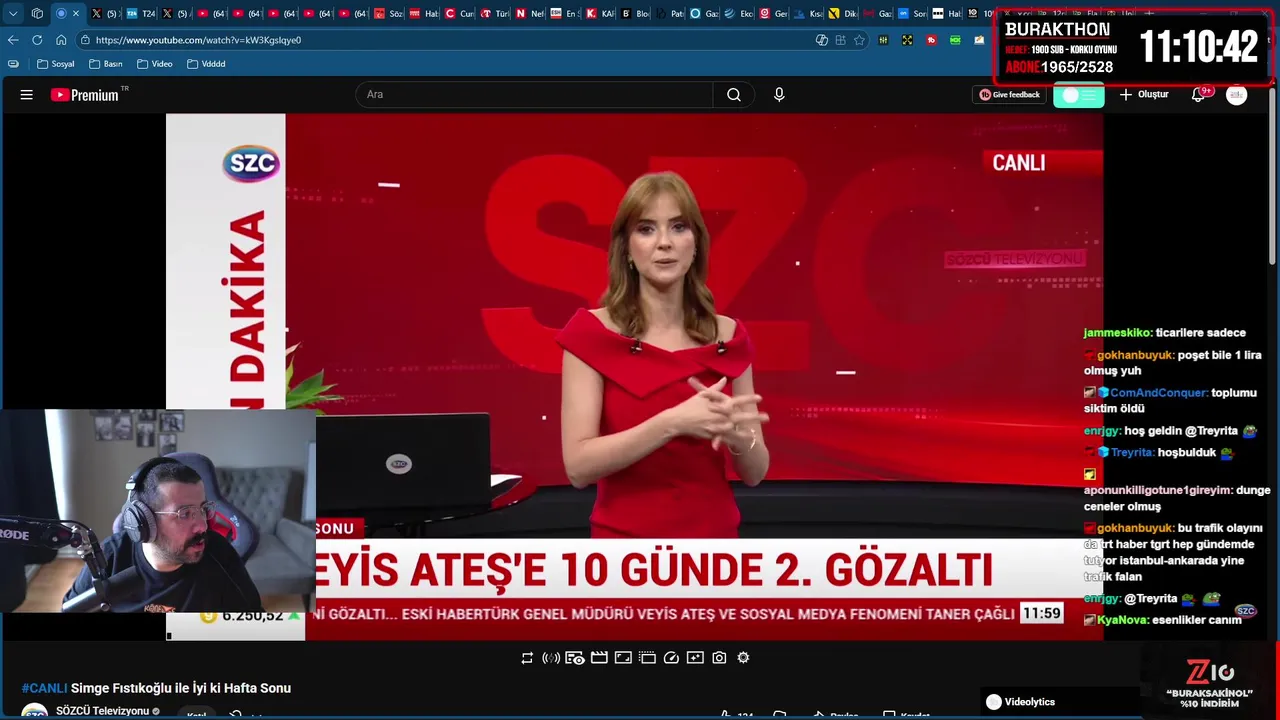
Task: Open the Sosyal bookmarks folder
Action: (56, 64)
